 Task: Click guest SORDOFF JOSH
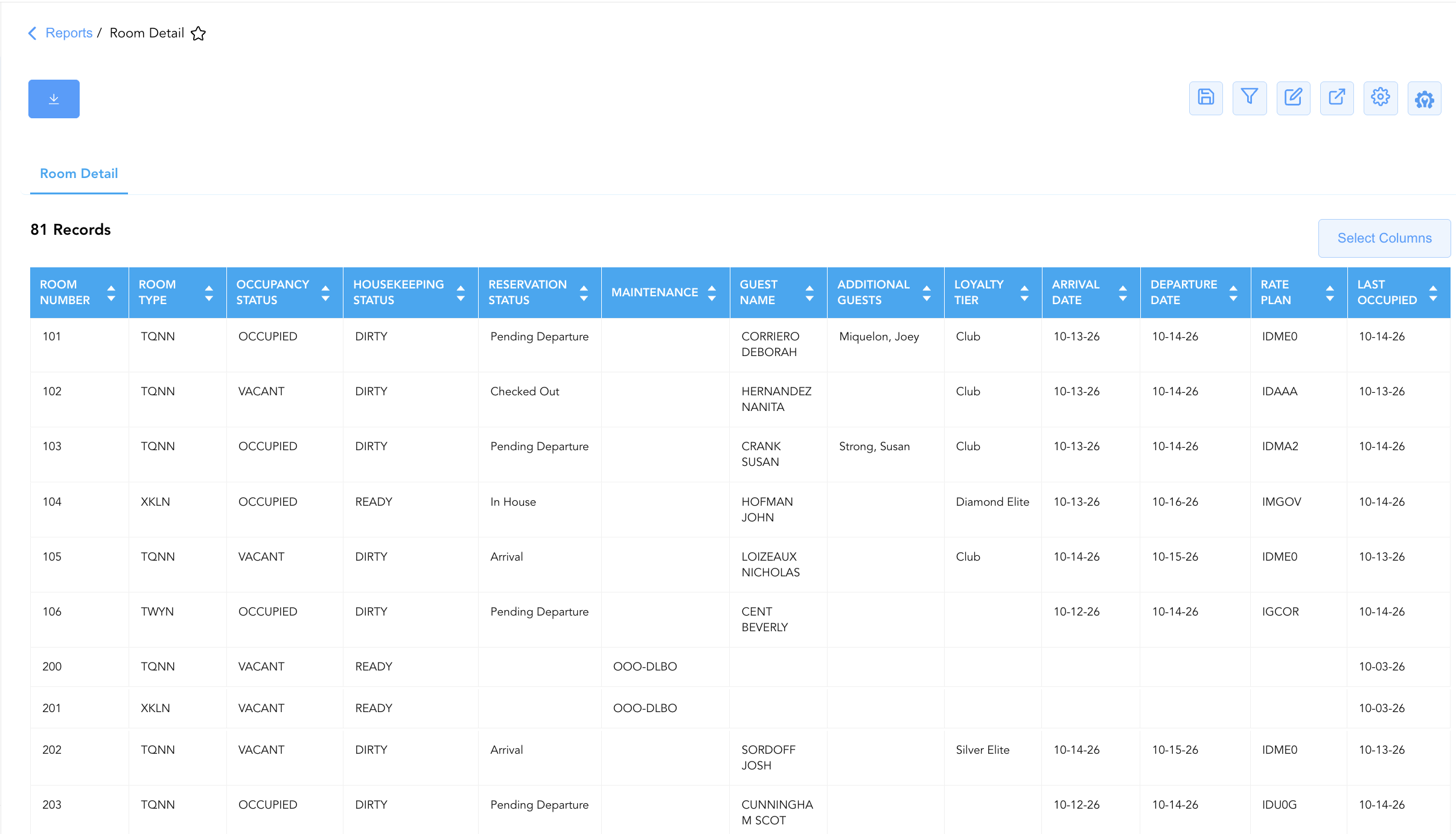pos(768,758)
